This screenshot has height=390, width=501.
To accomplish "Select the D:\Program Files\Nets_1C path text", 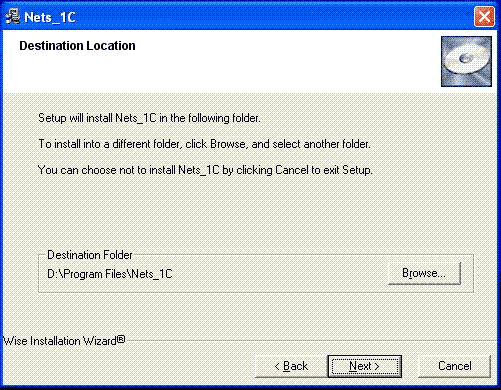I will [110, 274].
